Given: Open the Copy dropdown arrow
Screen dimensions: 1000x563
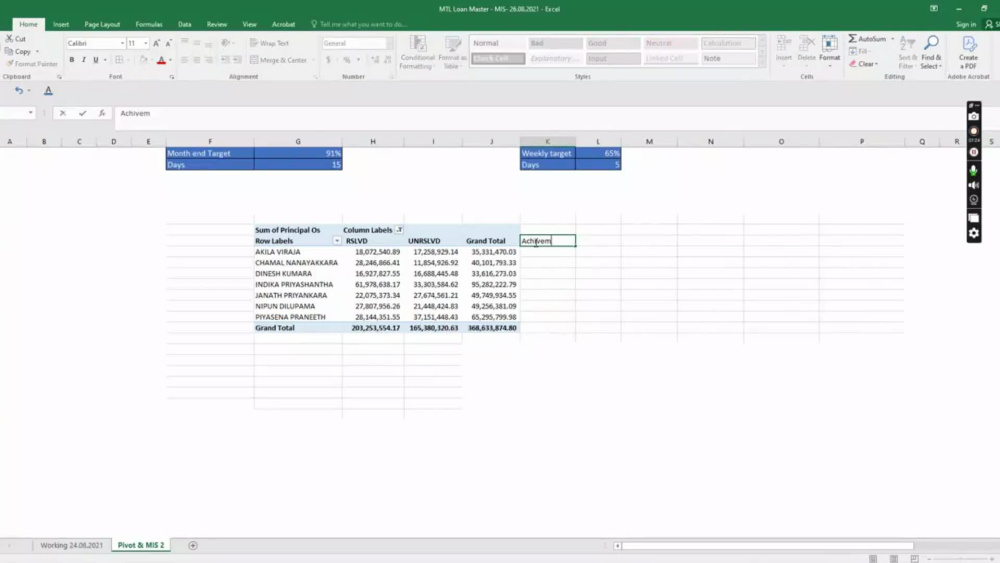Looking at the screenshot, I should click(x=37, y=52).
